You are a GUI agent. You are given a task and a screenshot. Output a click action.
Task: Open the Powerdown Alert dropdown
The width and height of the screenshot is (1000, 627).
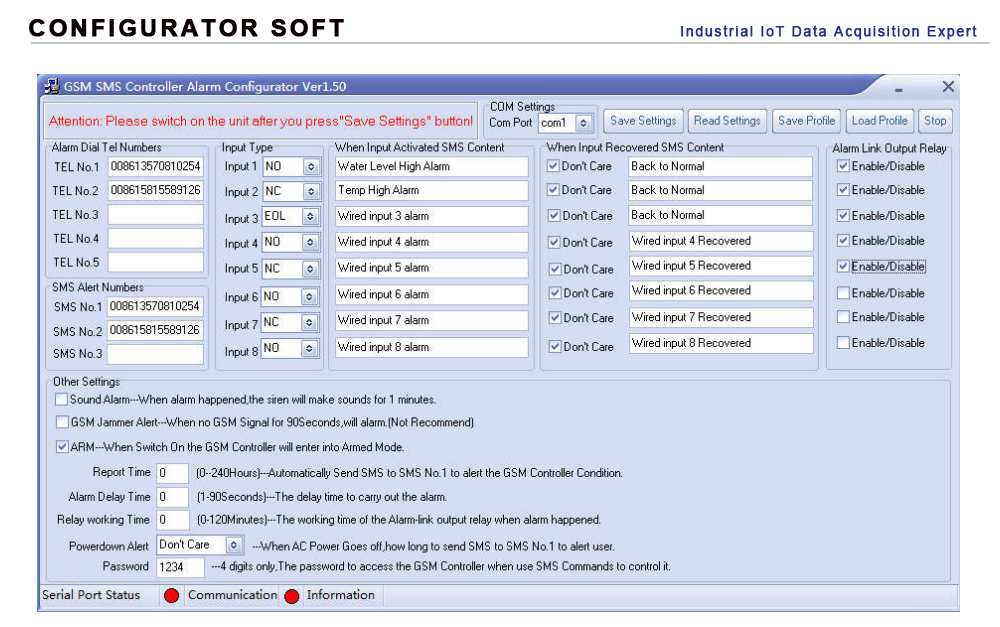234,545
